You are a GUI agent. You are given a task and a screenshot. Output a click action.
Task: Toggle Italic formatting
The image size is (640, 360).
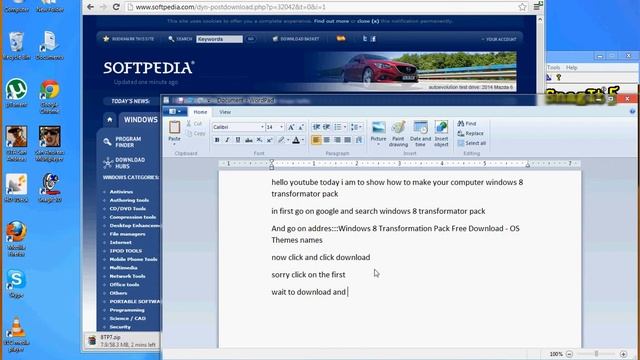tap(227, 140)
